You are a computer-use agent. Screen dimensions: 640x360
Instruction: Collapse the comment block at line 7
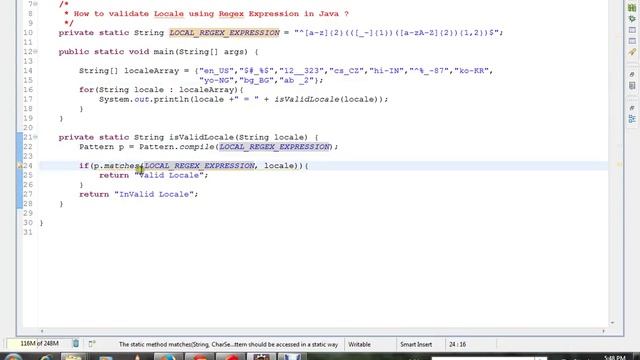point(36,4)
